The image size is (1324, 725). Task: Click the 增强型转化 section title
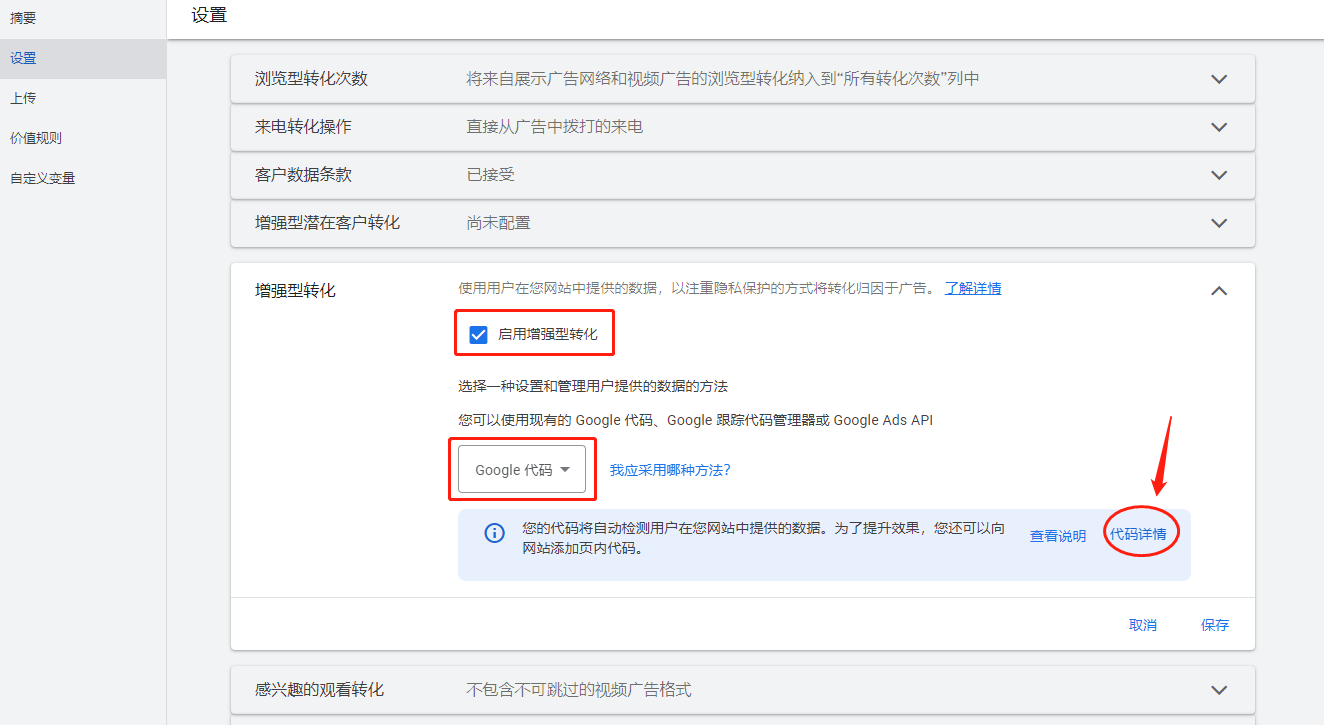(x=295, y=291)
